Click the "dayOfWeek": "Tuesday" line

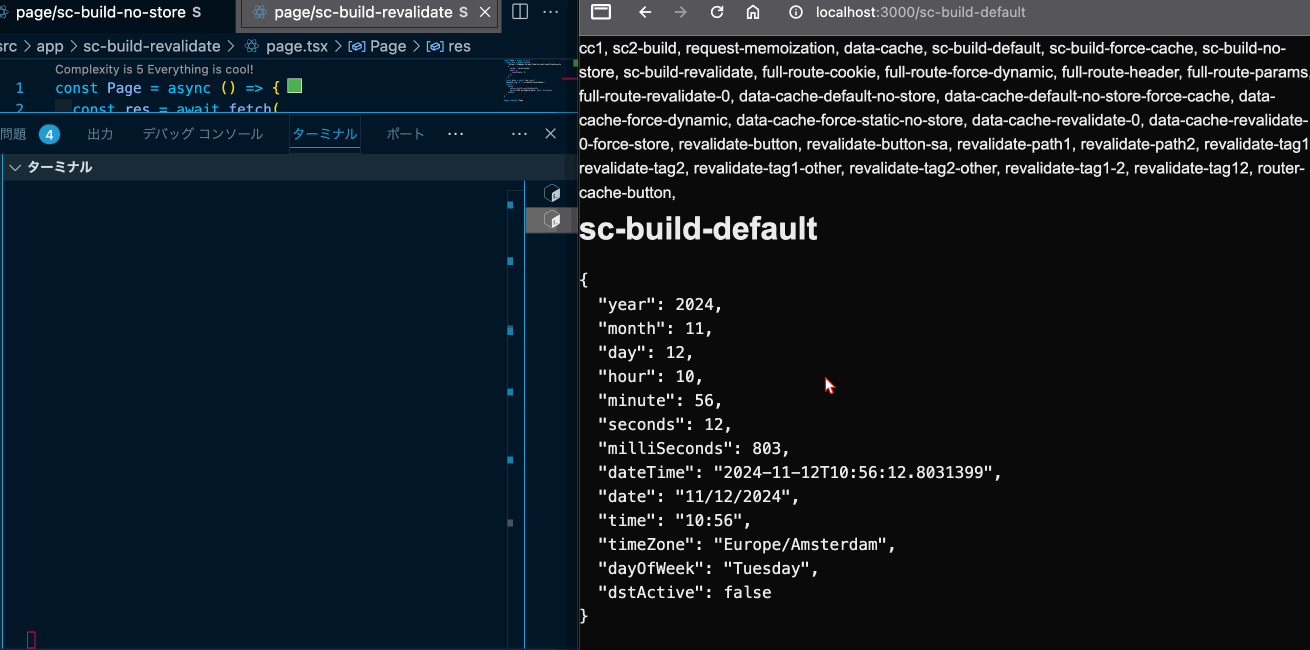(708, 568)
